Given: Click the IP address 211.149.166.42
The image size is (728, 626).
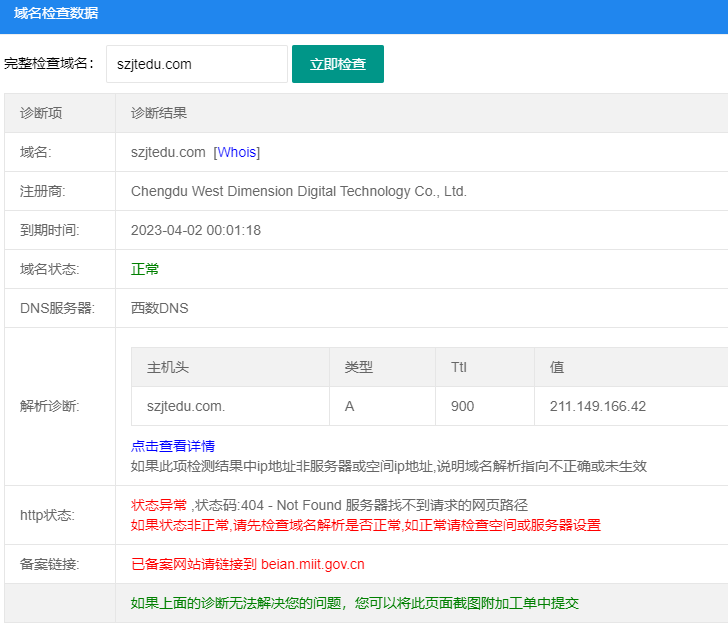Looking at the screenshot, I should [597, 406].
